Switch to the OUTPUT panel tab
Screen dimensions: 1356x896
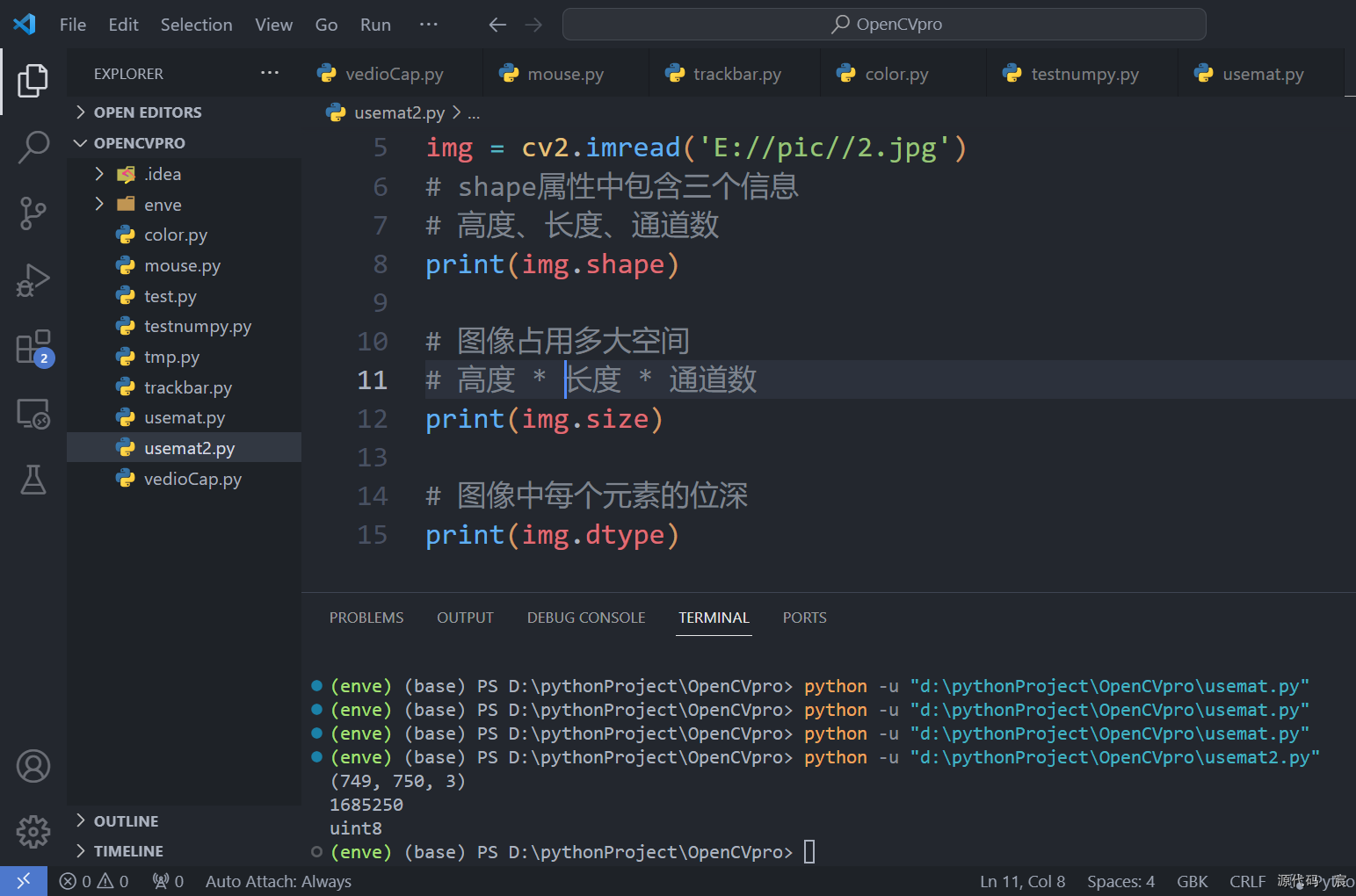coord(465,618)
